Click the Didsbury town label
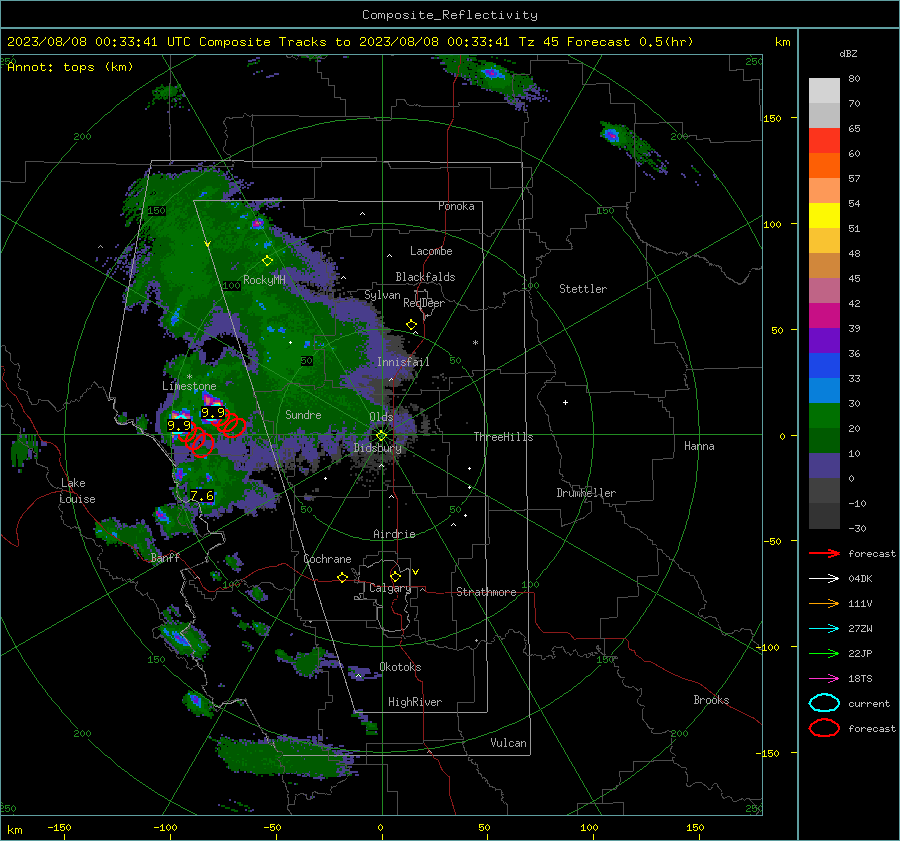Viewport: 900px width, 841px height. pyautogui.click(x=377, y=448)
